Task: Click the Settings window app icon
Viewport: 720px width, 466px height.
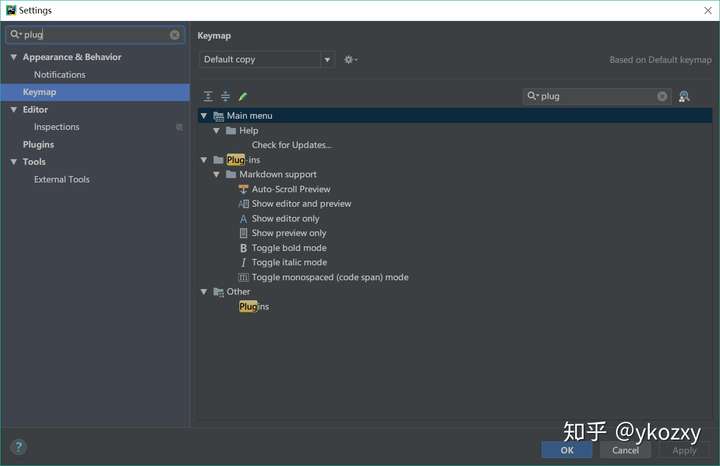Action: pyautogui.click(x=11, y=10)
